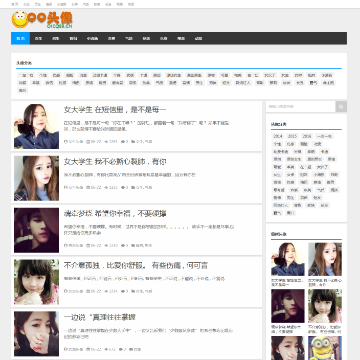Click the comment icon under the first article
The width and height of the screenshot is (360, 360).
point(123,142)
